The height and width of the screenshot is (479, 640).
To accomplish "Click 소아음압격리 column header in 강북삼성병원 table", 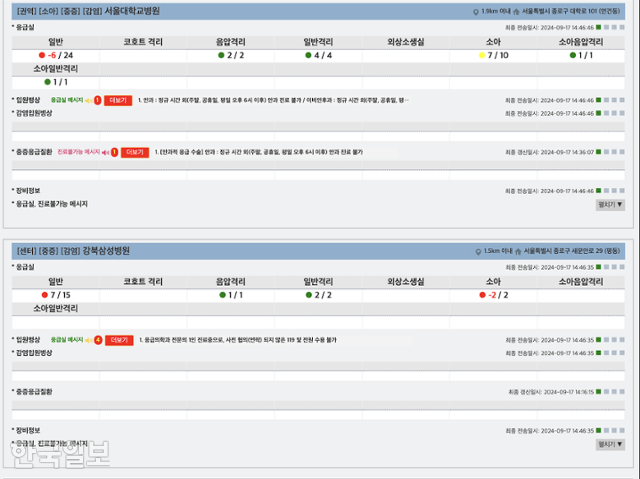I will (x=581, y=282).
